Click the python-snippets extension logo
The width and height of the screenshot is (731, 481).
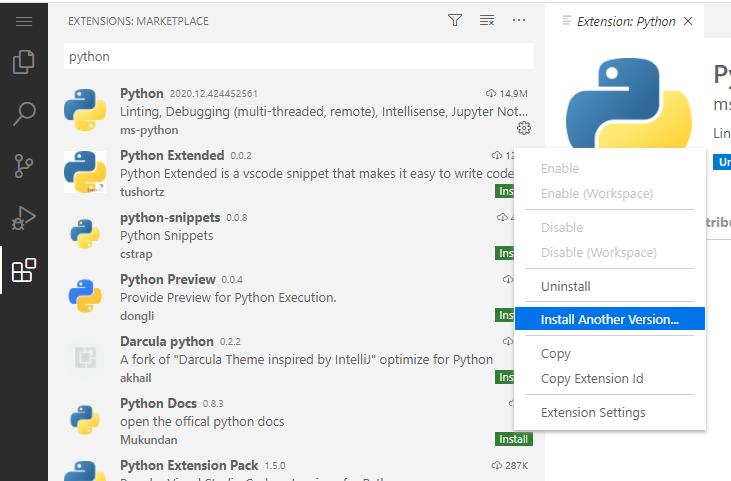coord(85,234)
